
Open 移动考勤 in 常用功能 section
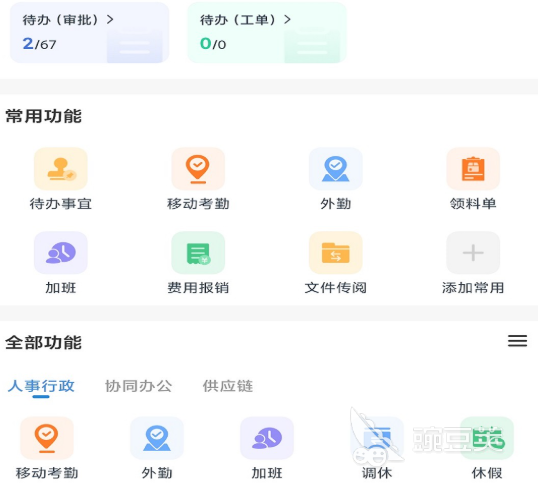tap(198, 169)
